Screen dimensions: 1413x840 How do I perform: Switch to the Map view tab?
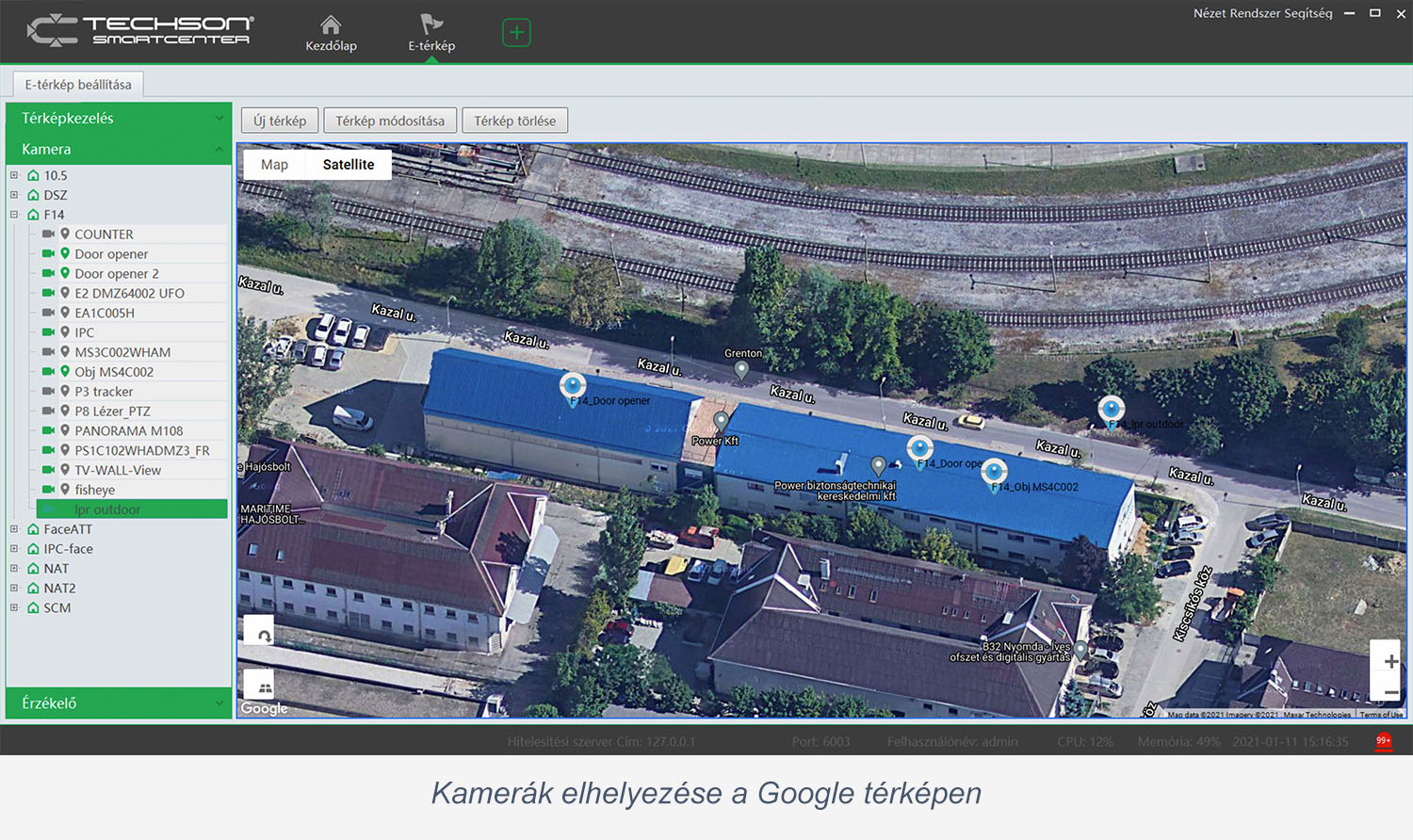click(x=273, y=164)
